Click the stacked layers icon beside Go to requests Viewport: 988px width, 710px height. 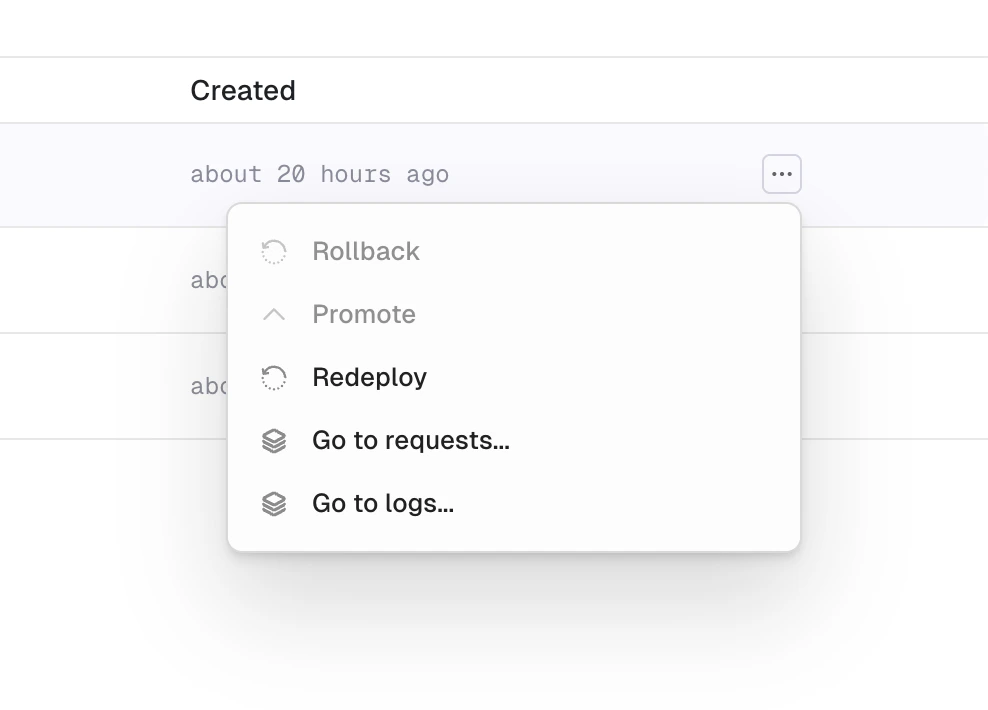click(x=273, y=440)
